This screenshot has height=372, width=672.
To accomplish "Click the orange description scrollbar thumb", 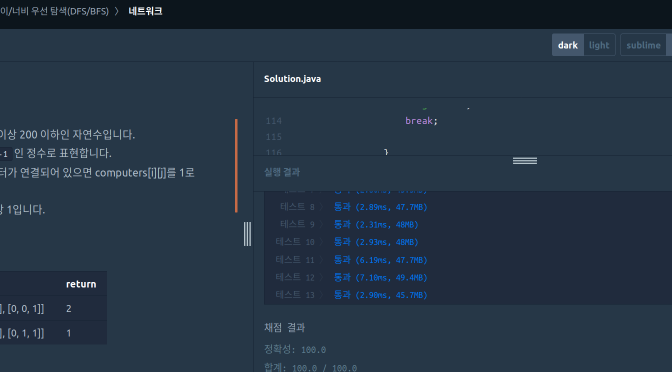I will pyautogui.click(x=236, y=165).
